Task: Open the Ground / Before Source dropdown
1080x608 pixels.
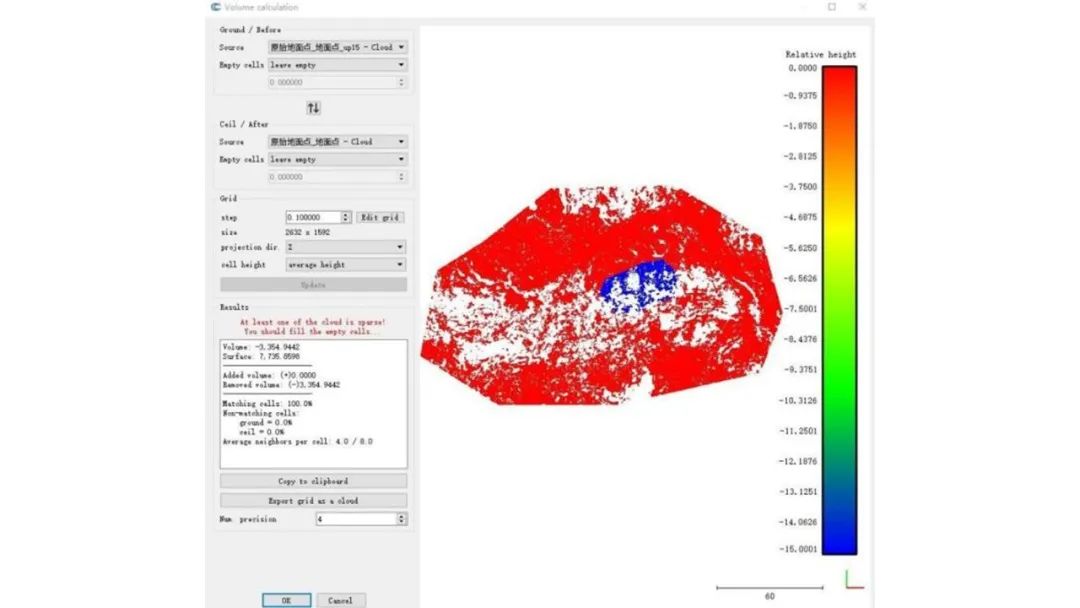Action: [337, 47]
